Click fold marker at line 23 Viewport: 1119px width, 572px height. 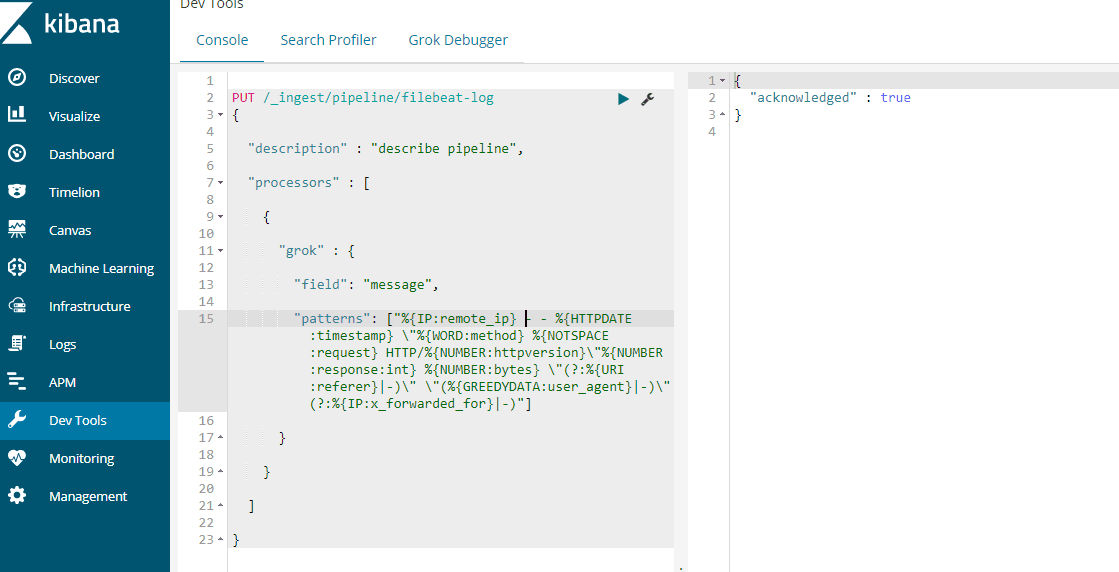(221, 539)
